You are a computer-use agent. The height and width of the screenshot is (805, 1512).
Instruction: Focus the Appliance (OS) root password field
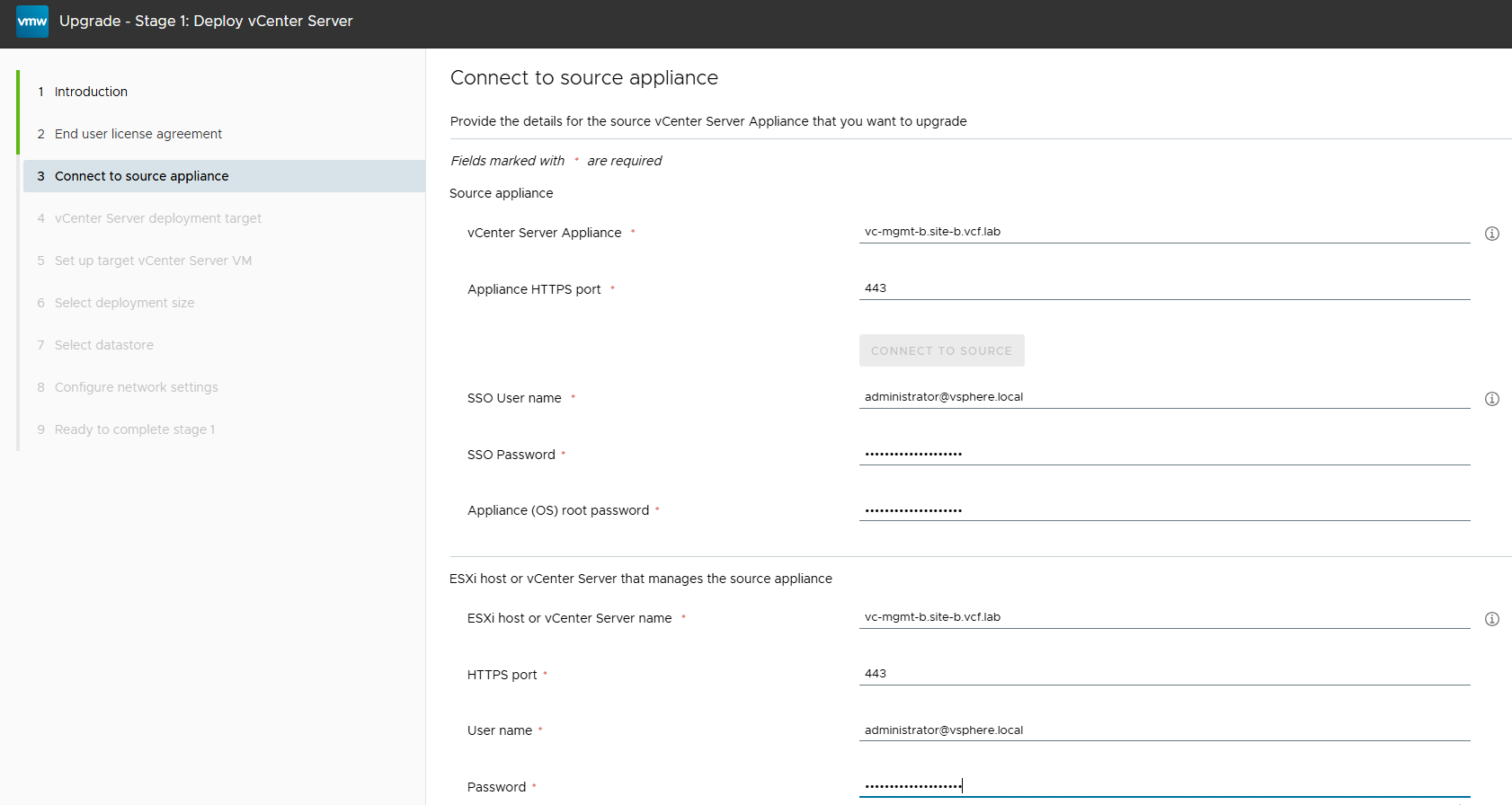coord(1163,509)
